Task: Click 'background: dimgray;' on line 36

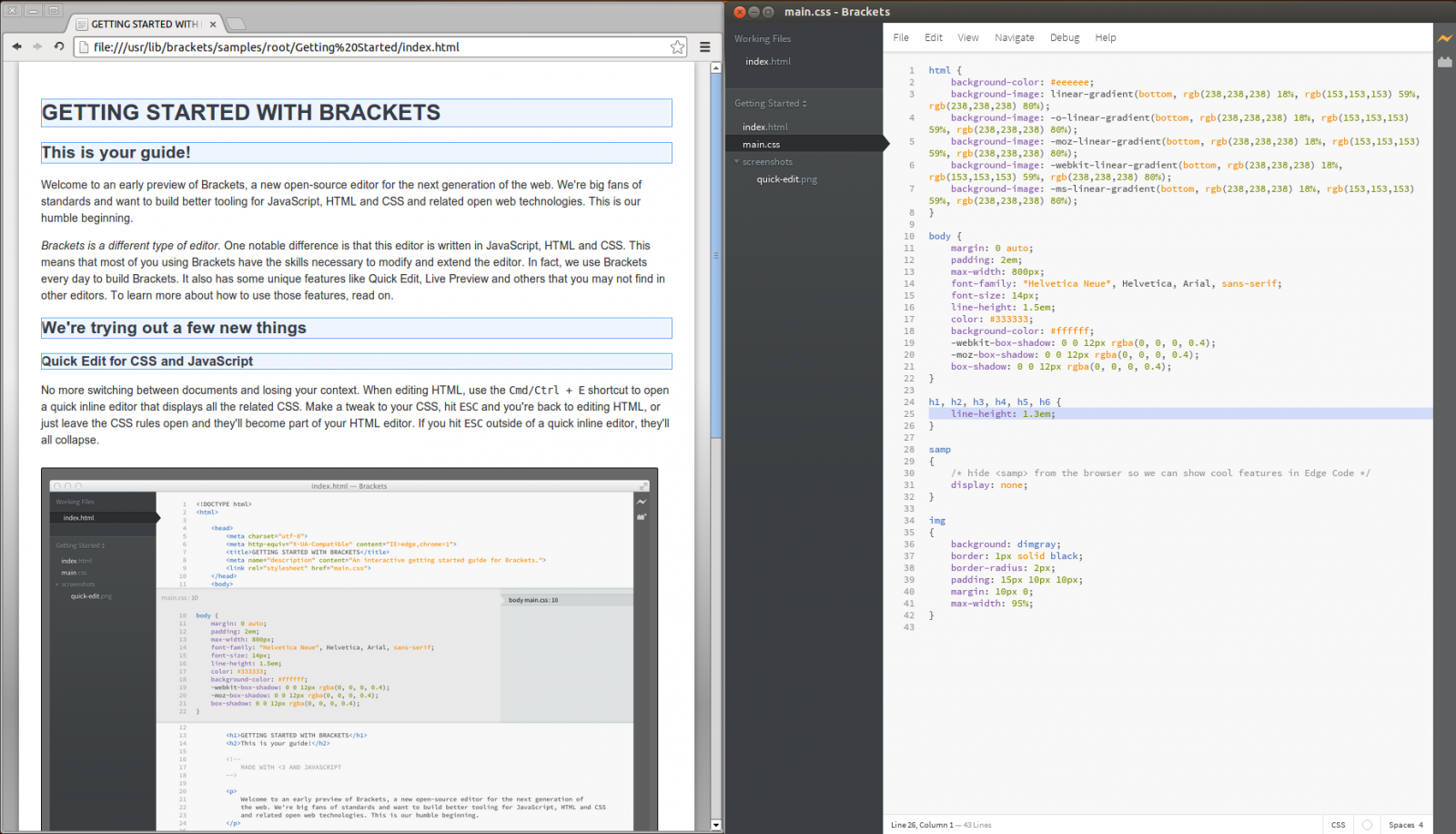Action: [1006, 544]
